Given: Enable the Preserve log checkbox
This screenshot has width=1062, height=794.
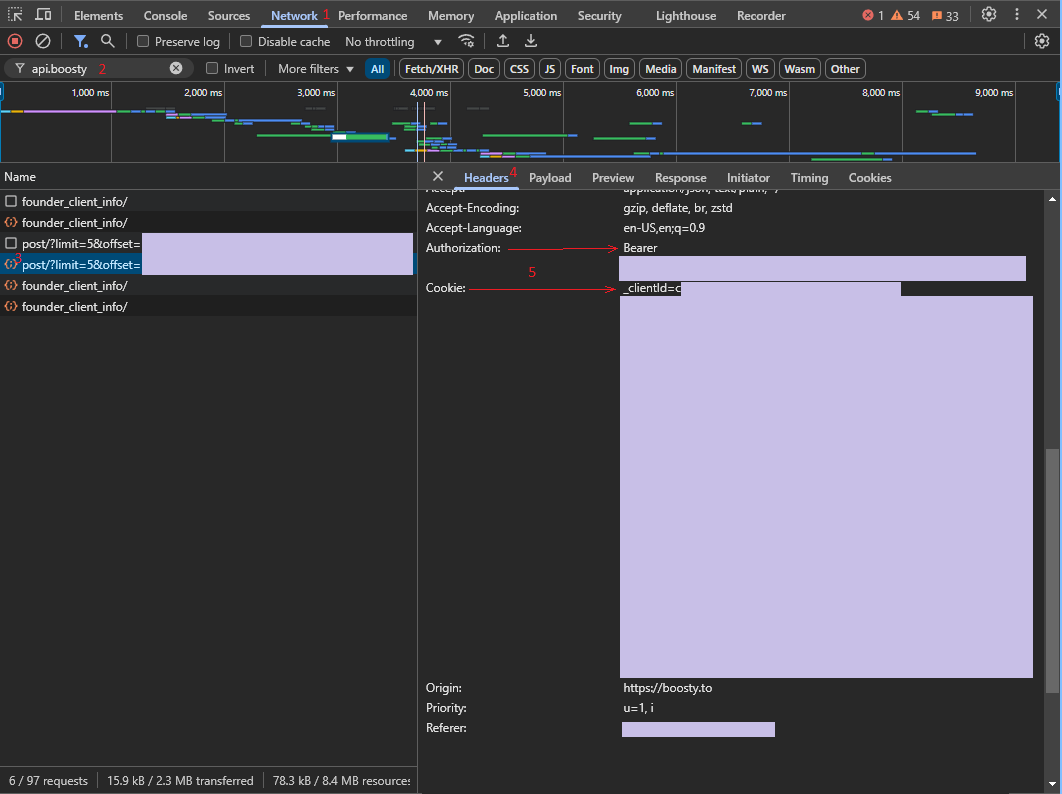Looking at the screenshot, I should 143,41.
